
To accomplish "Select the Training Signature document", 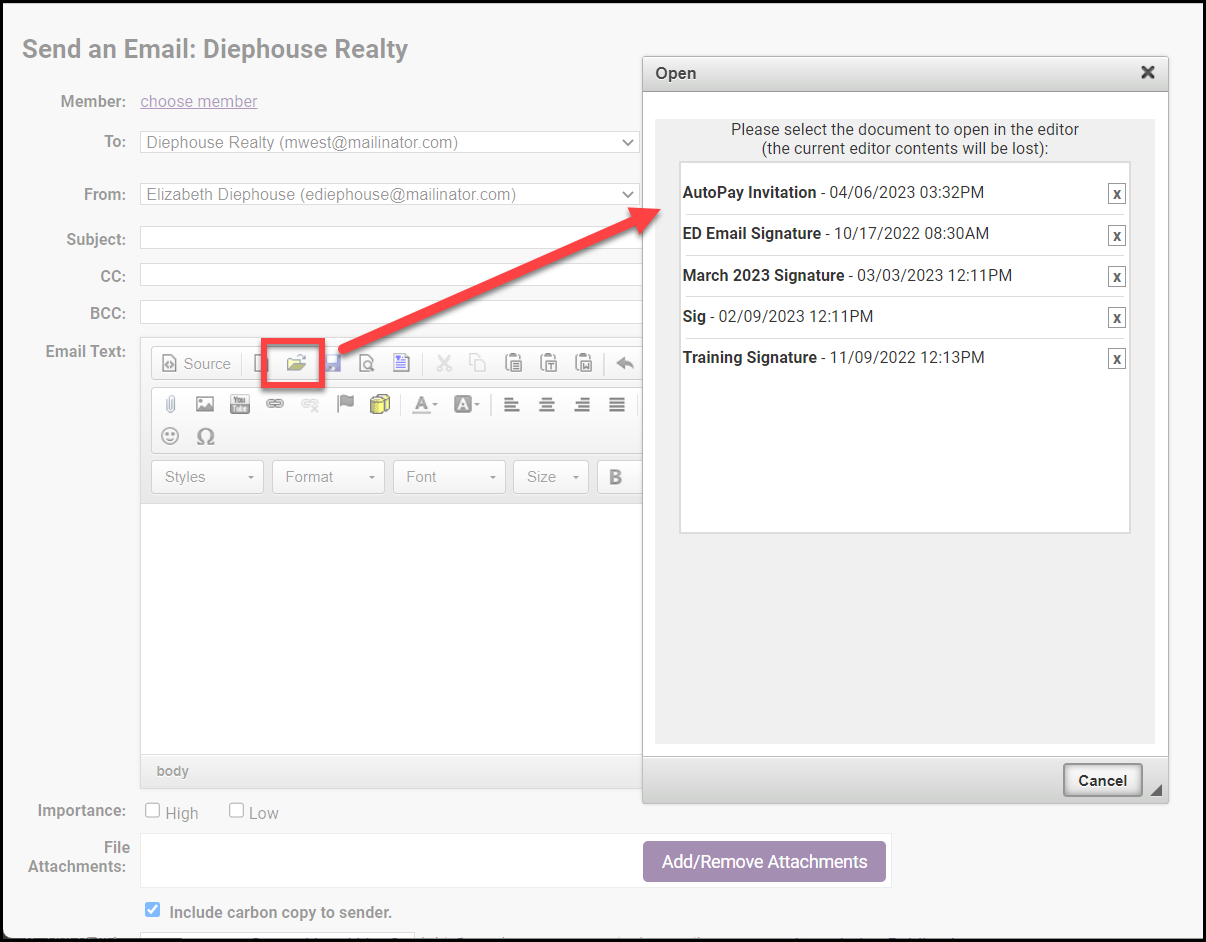I will pyautogui.click(x=749, y=357).
